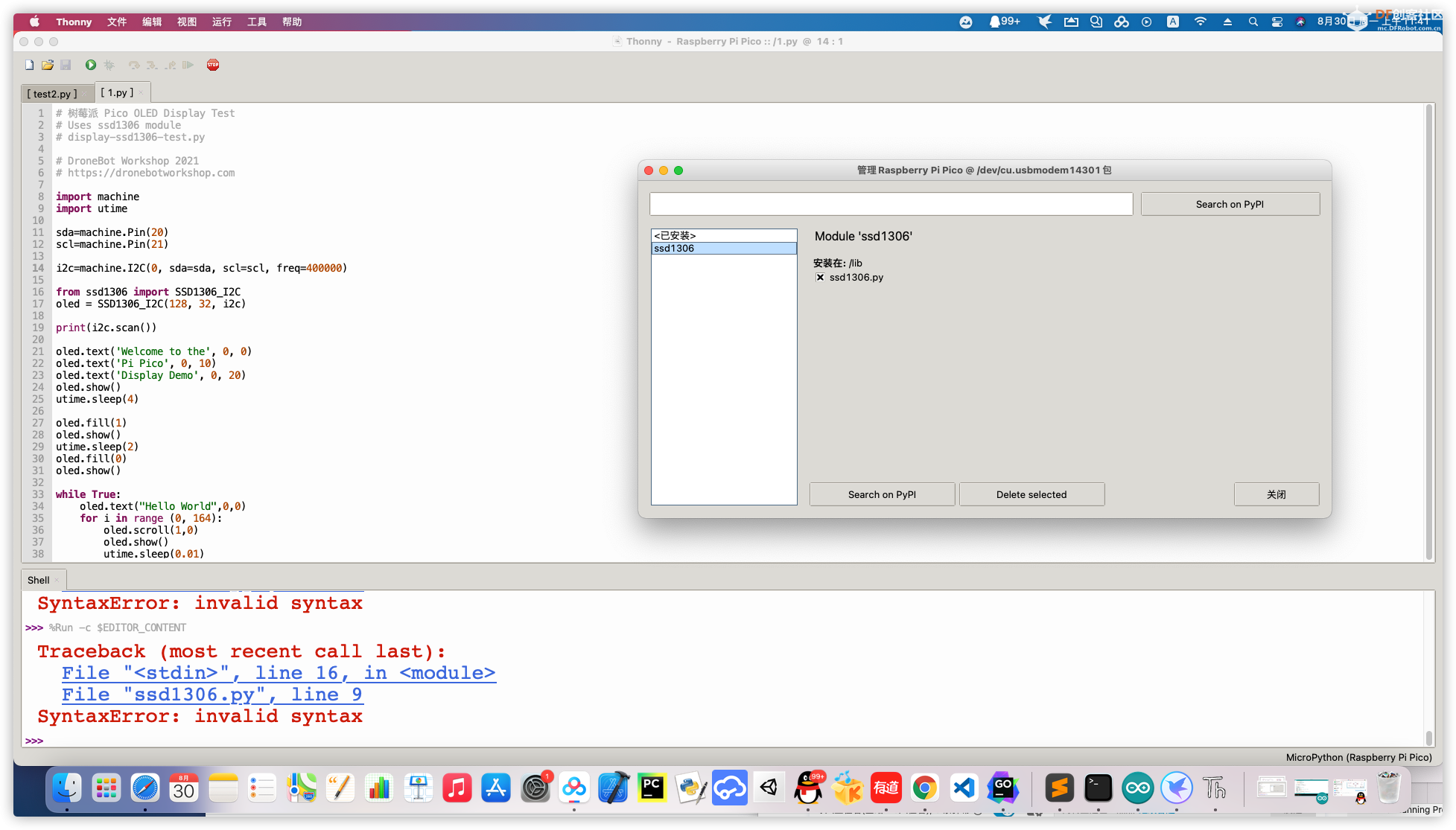Screen dimensions: 1456x830
Task: Close the test2.py tab with its x
Action: 84,94
